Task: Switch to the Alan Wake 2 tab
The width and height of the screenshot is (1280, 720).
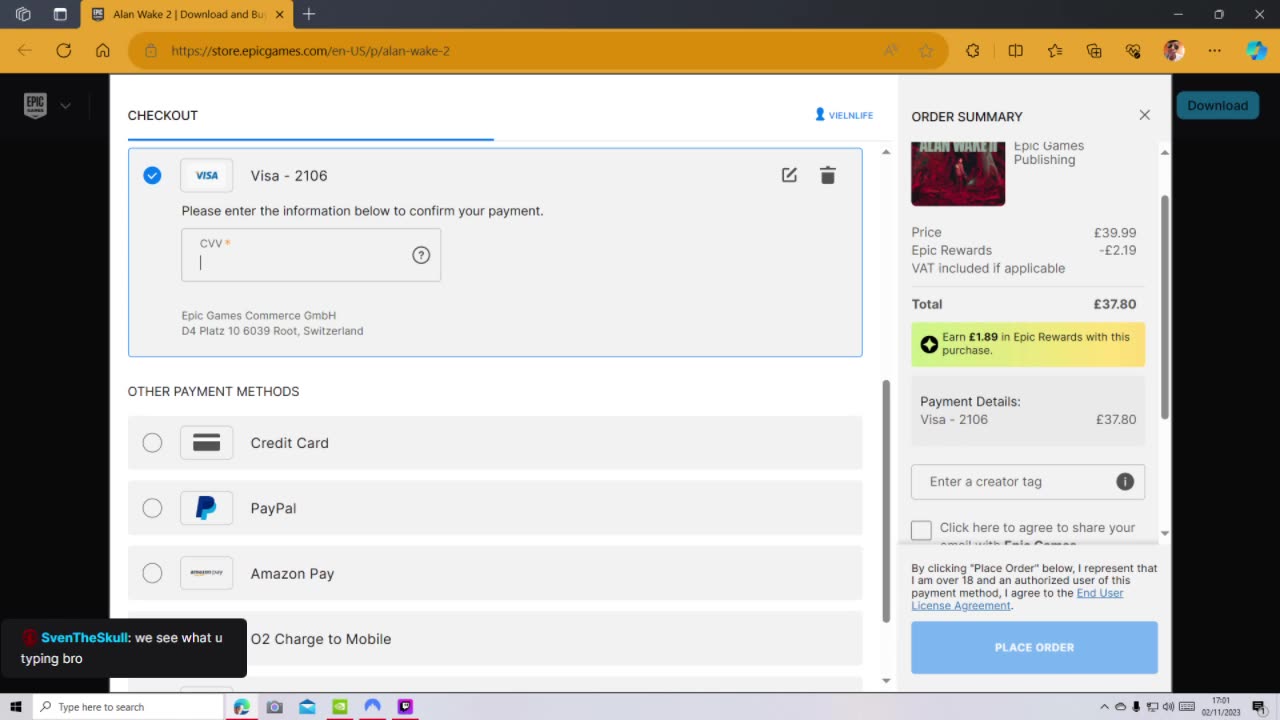Action: point(186,14)
